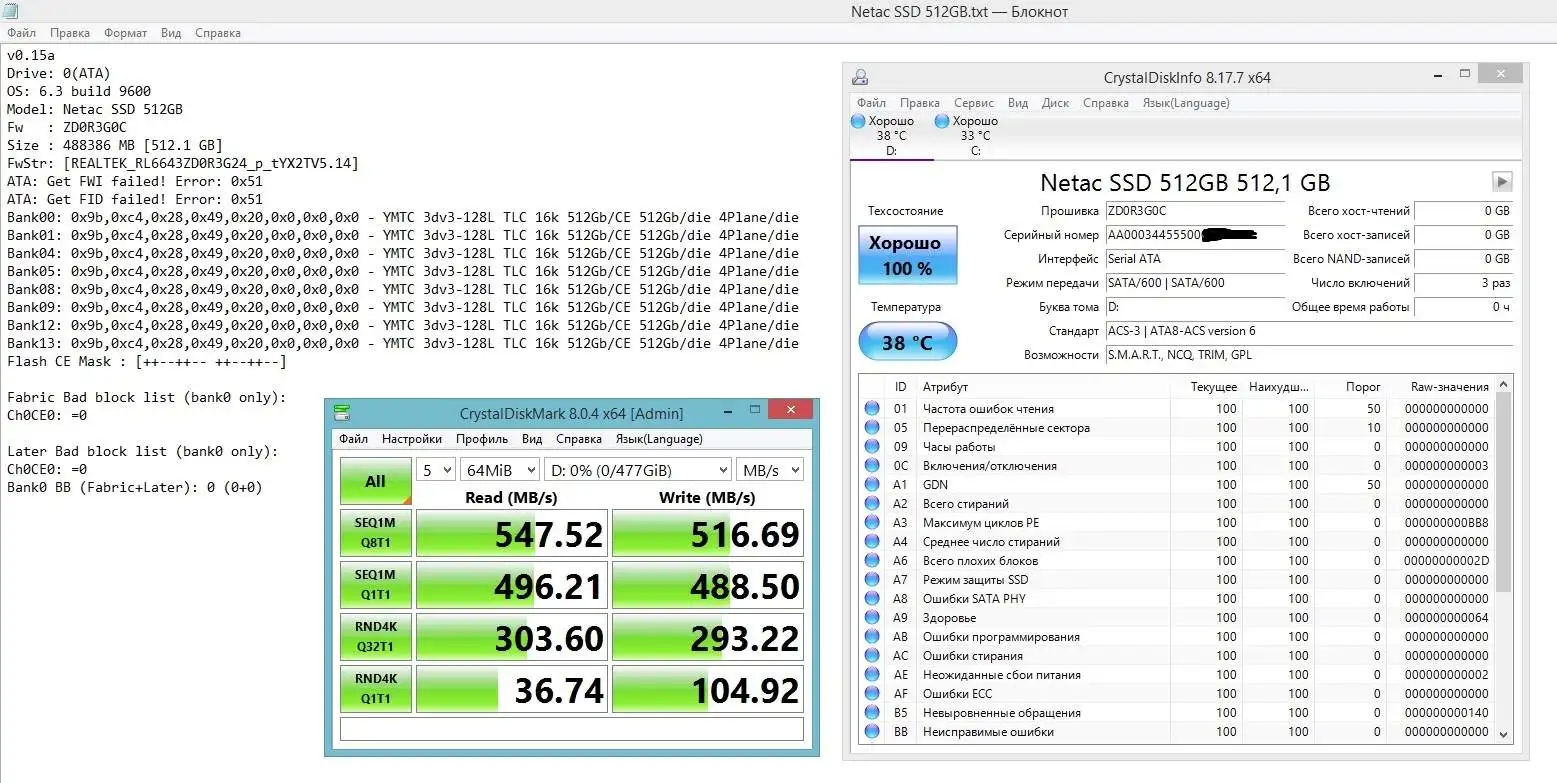Open CrystalDiskInfo's Сервис menu
1557x783 pixels.
tap(973, 103)
